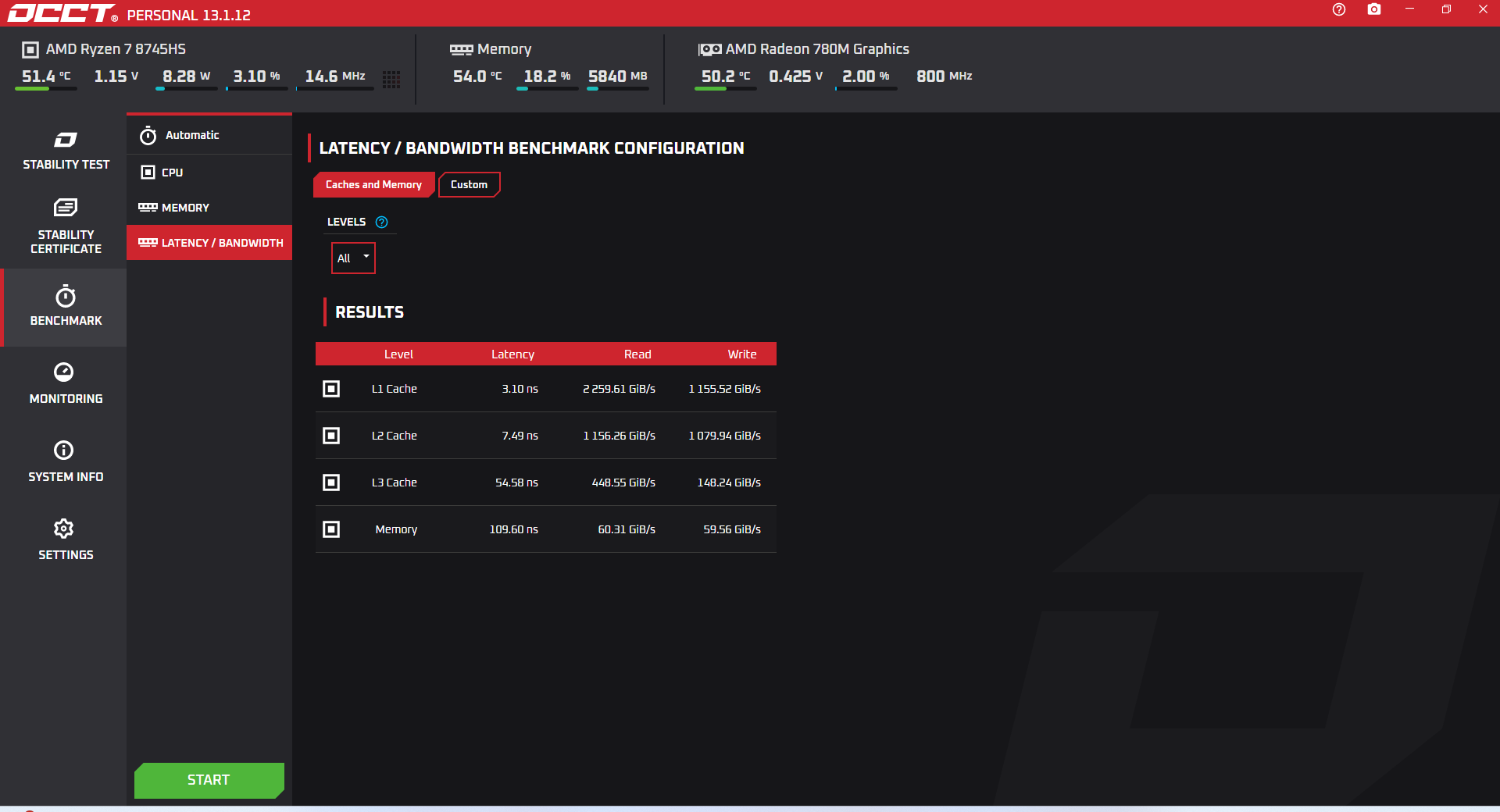
Task: Click the L3 Cache write value 148.24 GiB/s
Action: 729,483
